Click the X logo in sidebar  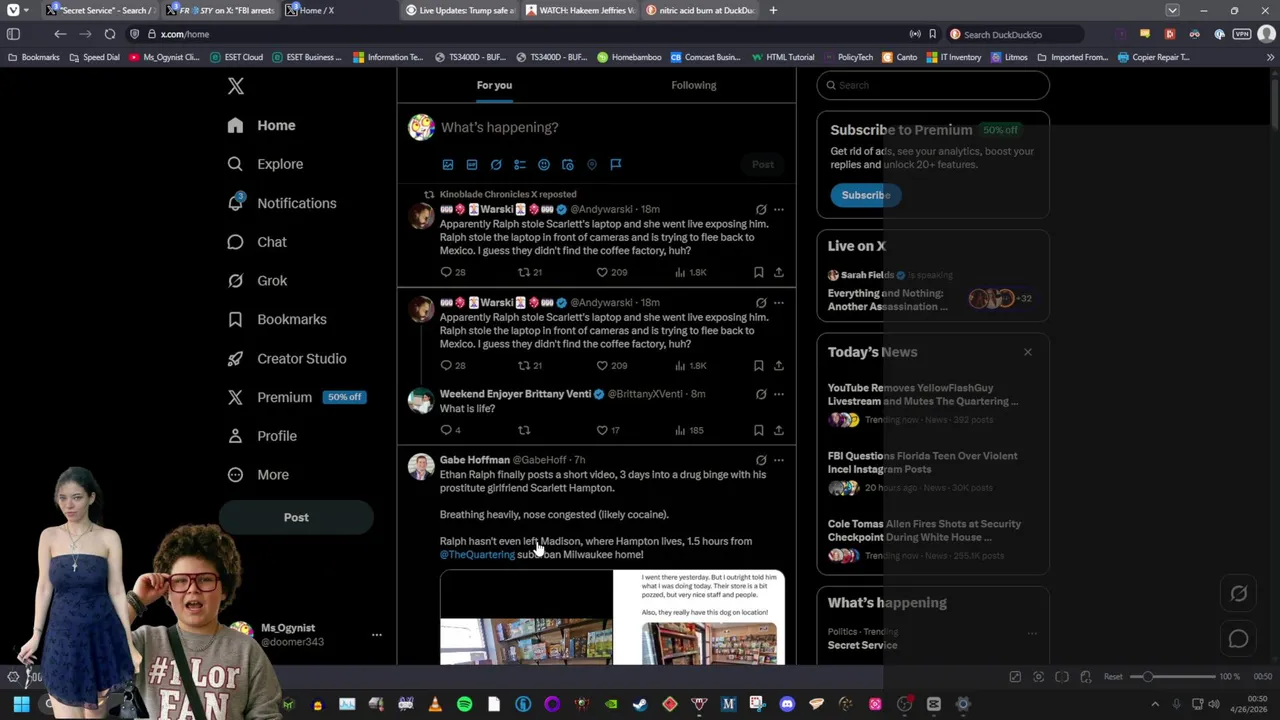point(235,86)
